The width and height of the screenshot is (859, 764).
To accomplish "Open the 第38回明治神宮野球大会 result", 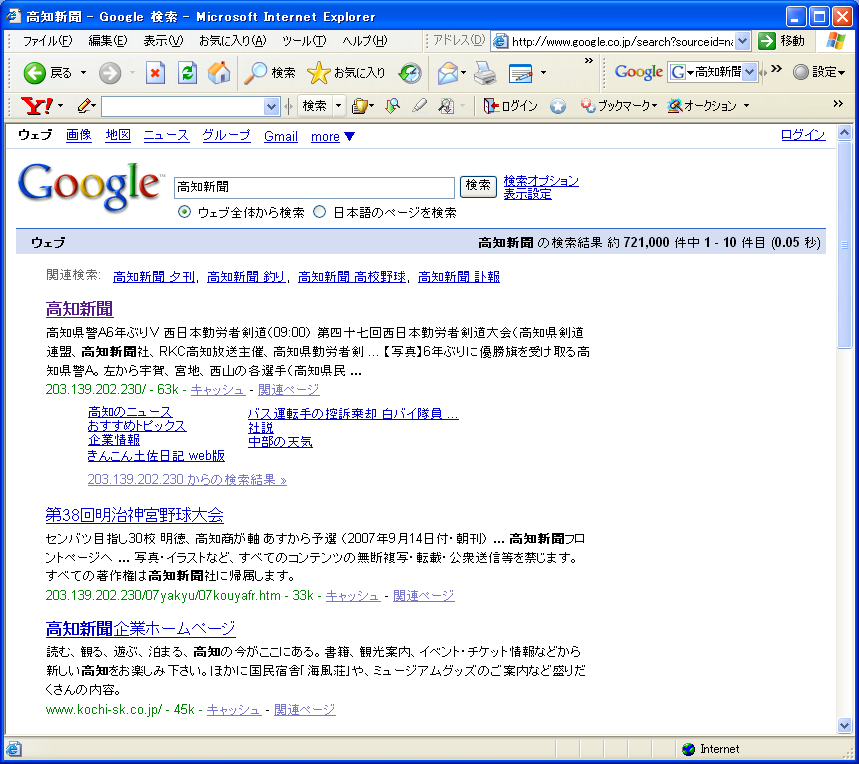I will pos(134,514).
